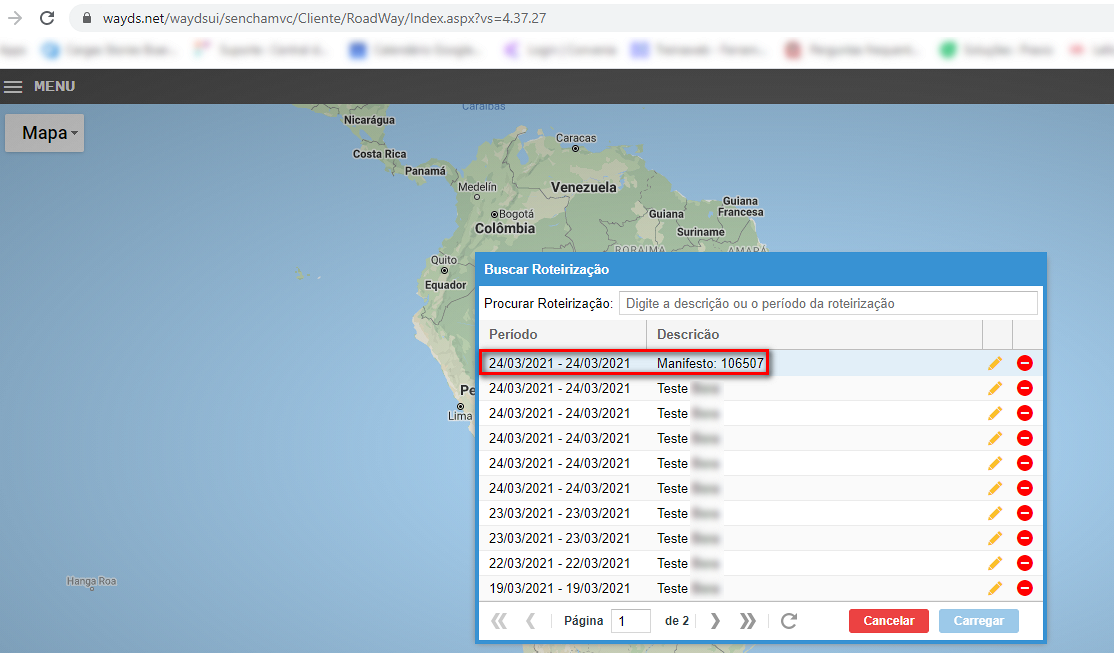The image size is (1114, 653).
Task: Edit the Manifesto: 106507 routing with the pencil
Action: coord(995,363)
